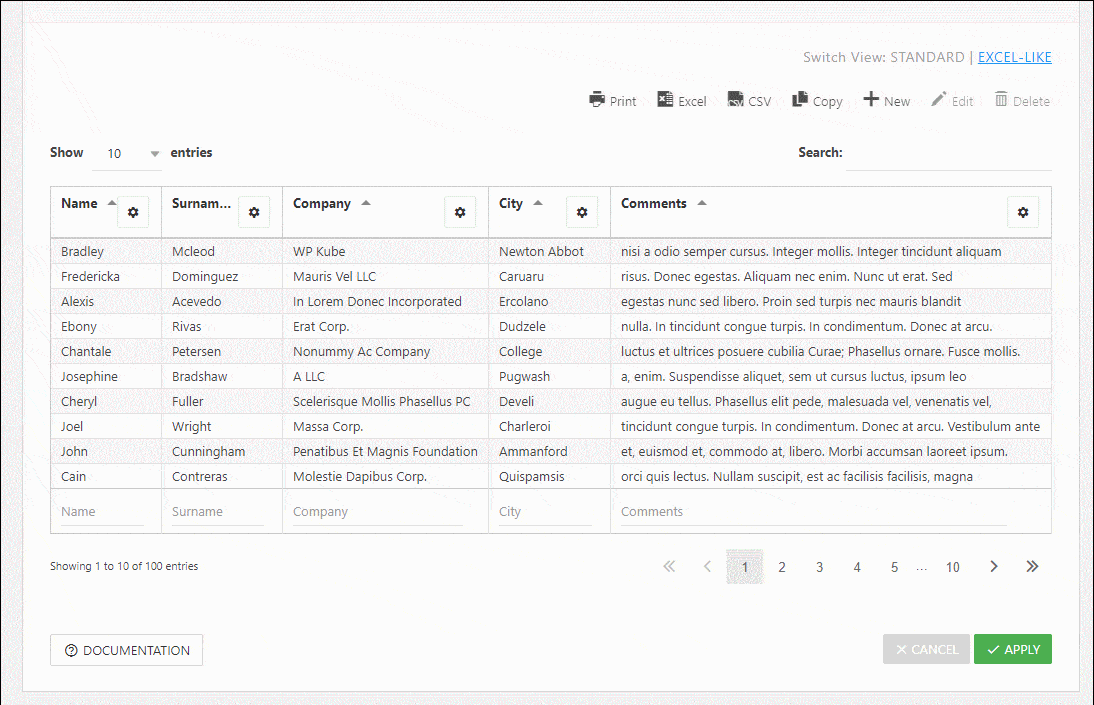Click the CANCEL button
1094x705 pixels.
[926, 649]
